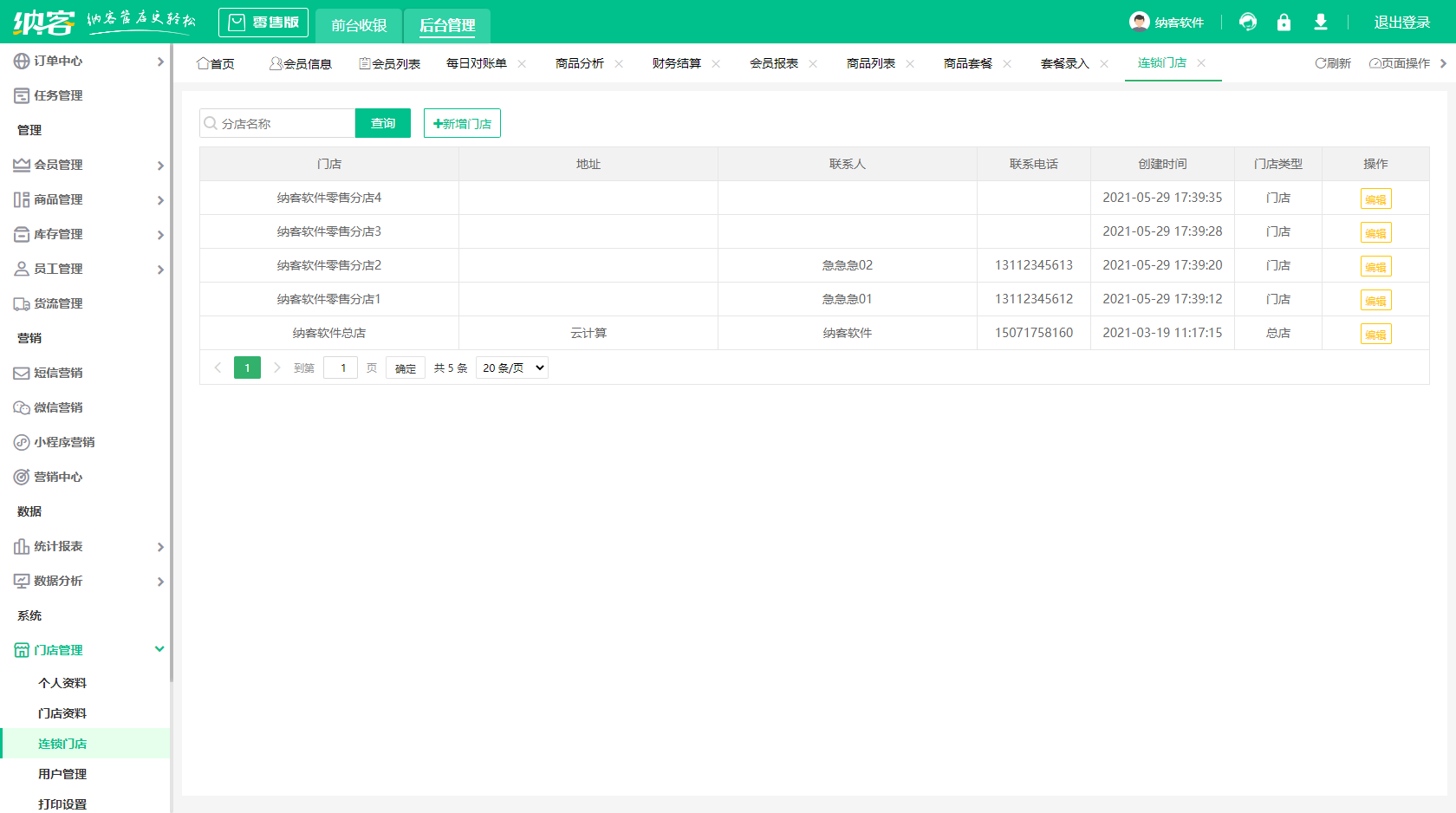Screen dimensions: 1456x813
Task: Open the 20条/页 page size dropdown
Action: (x=511, y=367)
